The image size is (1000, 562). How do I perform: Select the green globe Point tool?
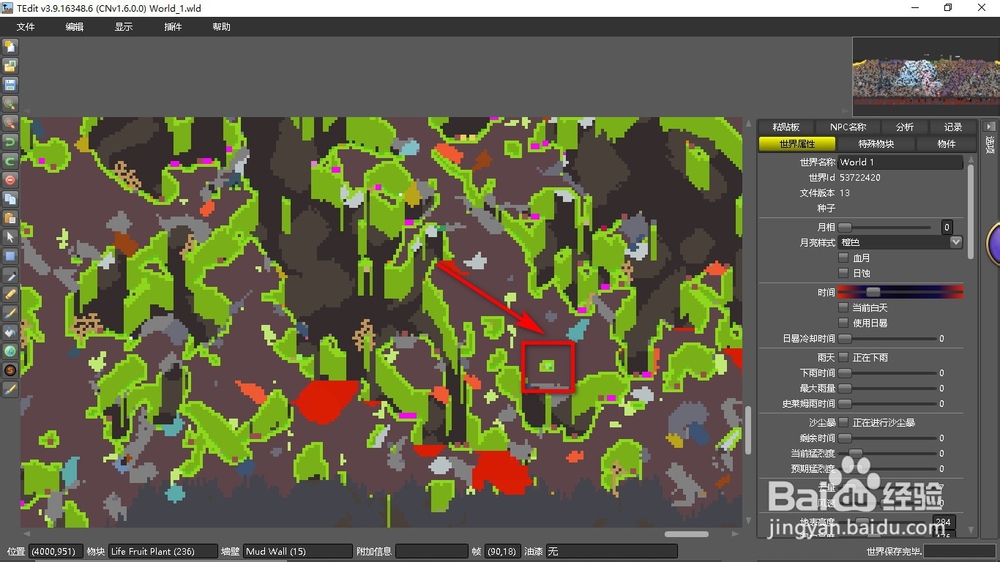point(10,351)
